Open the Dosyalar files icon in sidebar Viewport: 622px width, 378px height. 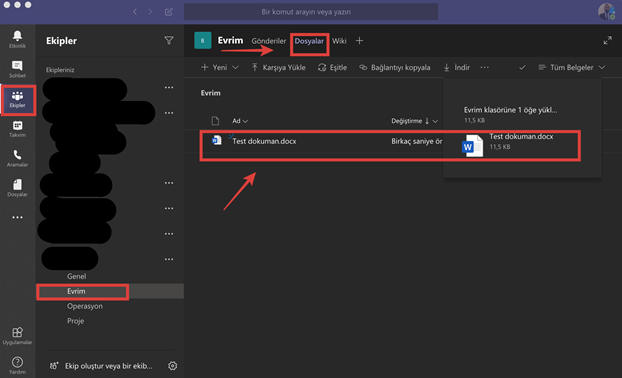coord(17,188)
